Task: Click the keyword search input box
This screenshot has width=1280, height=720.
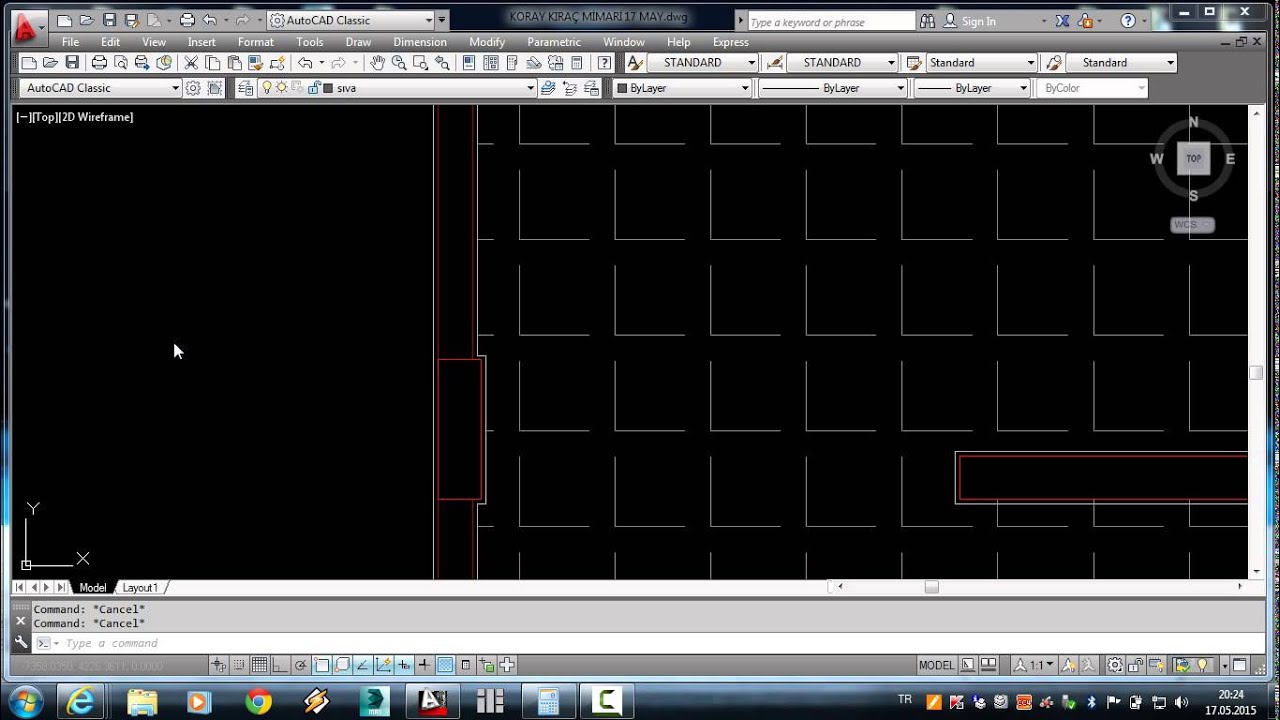Action: [831, 21]
